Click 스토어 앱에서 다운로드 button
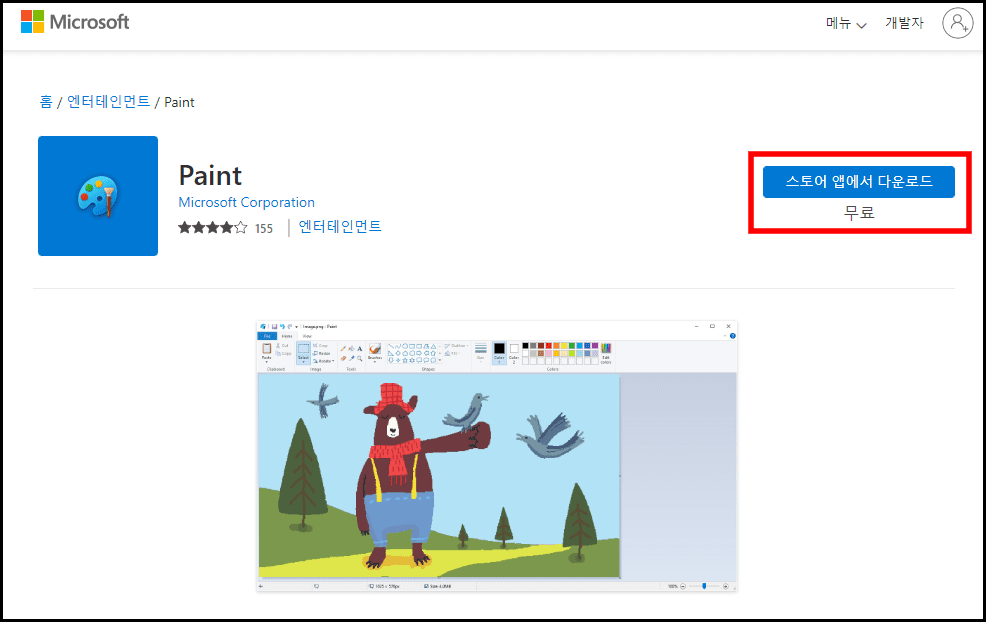986x622 pixels. [x=858, y=182]
